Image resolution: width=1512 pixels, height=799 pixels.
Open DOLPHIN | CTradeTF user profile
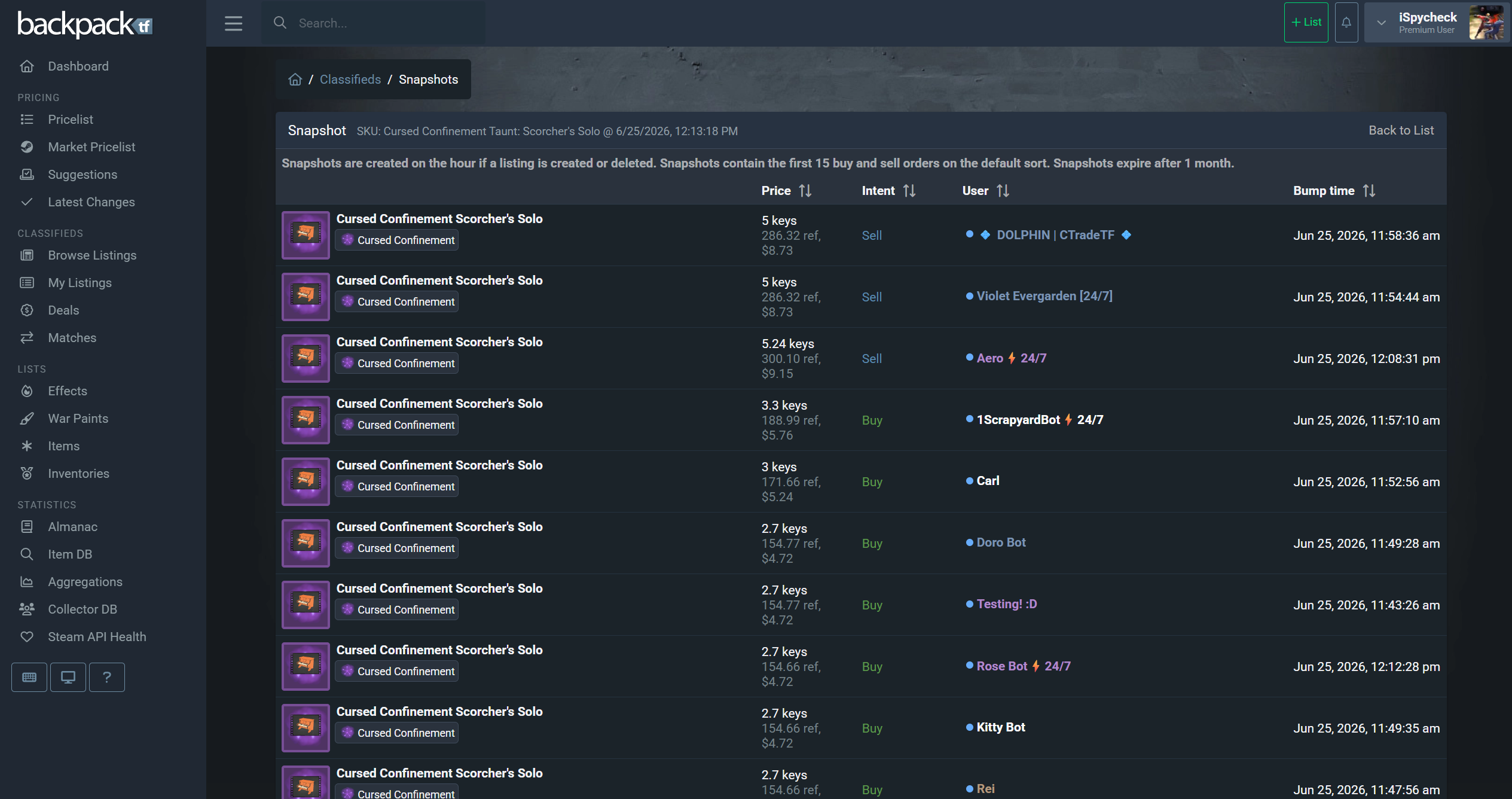coord(1056,235)
